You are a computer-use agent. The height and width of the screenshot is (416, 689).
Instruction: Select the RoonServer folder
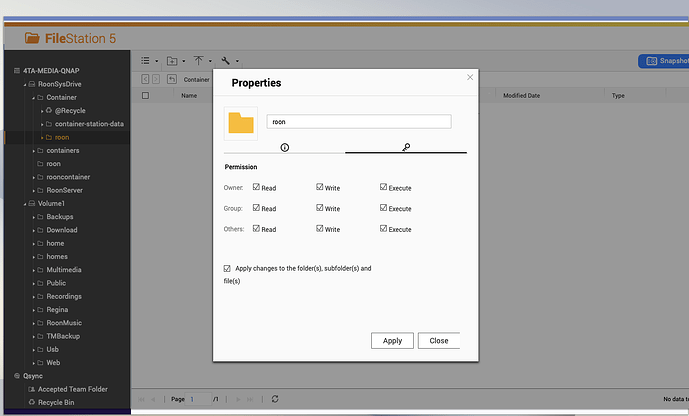pos(65,190)
